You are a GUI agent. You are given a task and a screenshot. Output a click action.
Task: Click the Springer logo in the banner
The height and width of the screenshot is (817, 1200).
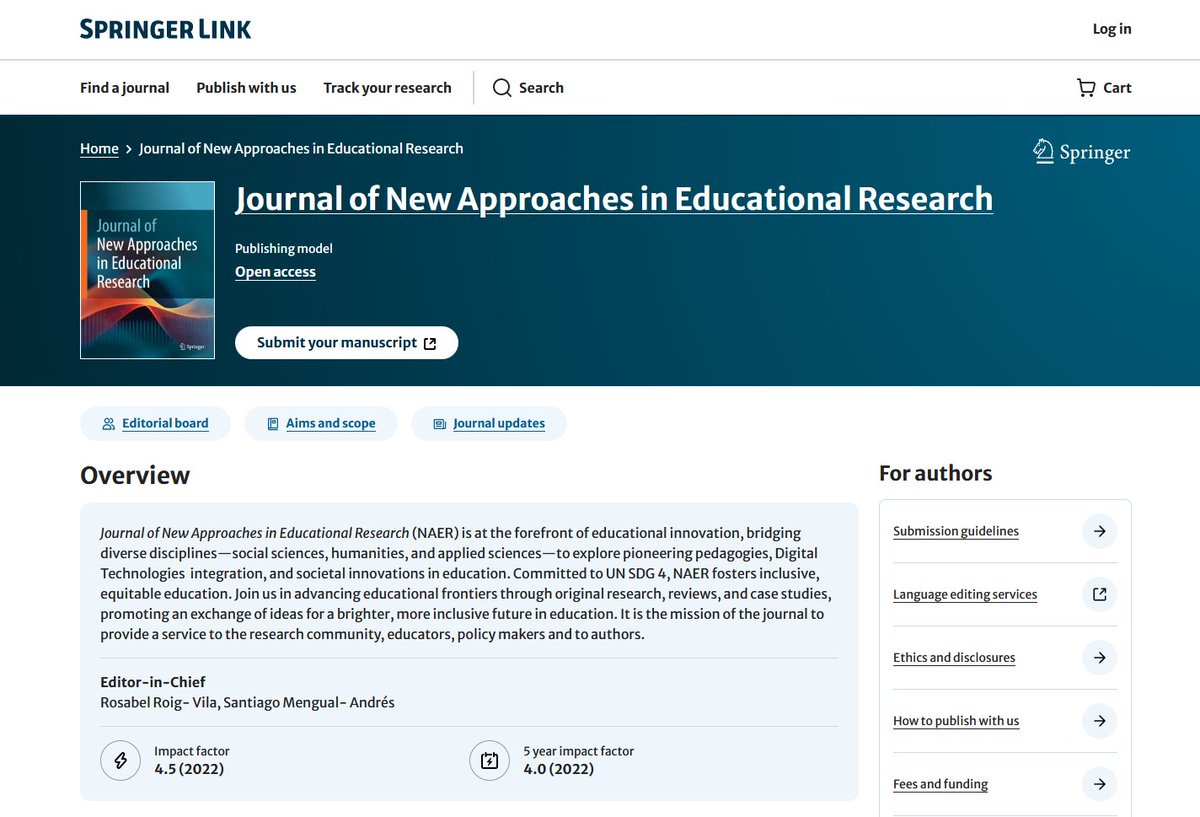pyautogui.click(x=1081, y=151)
